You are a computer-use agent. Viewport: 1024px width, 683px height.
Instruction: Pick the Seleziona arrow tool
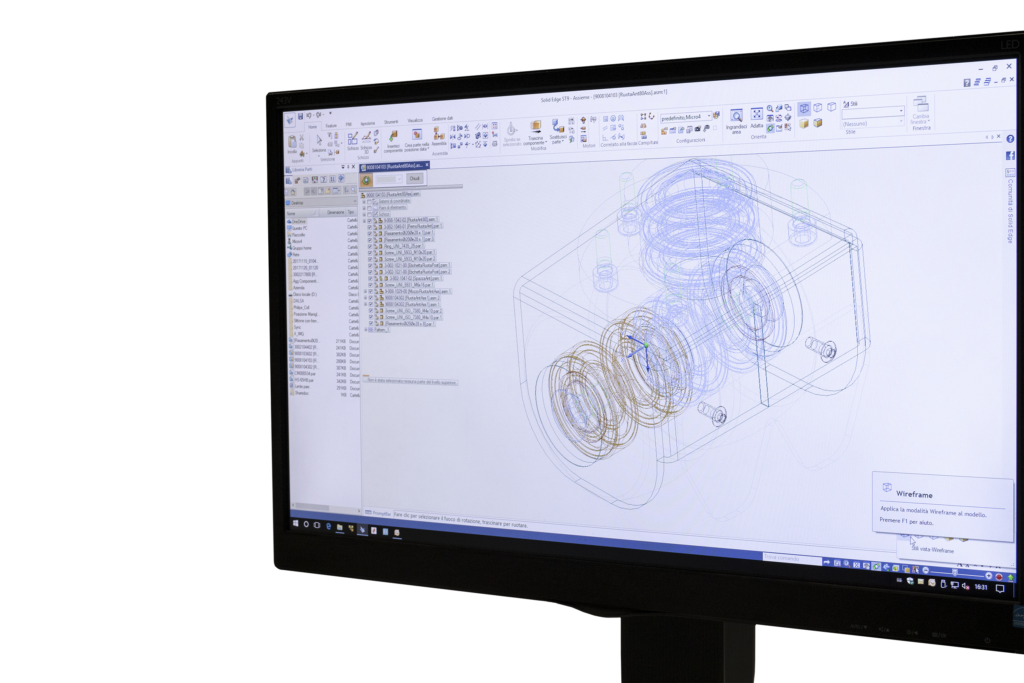pos(319,140)
